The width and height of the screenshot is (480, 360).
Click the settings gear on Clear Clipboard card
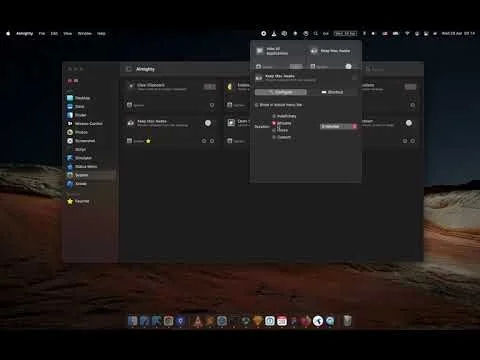pos(212,105)
